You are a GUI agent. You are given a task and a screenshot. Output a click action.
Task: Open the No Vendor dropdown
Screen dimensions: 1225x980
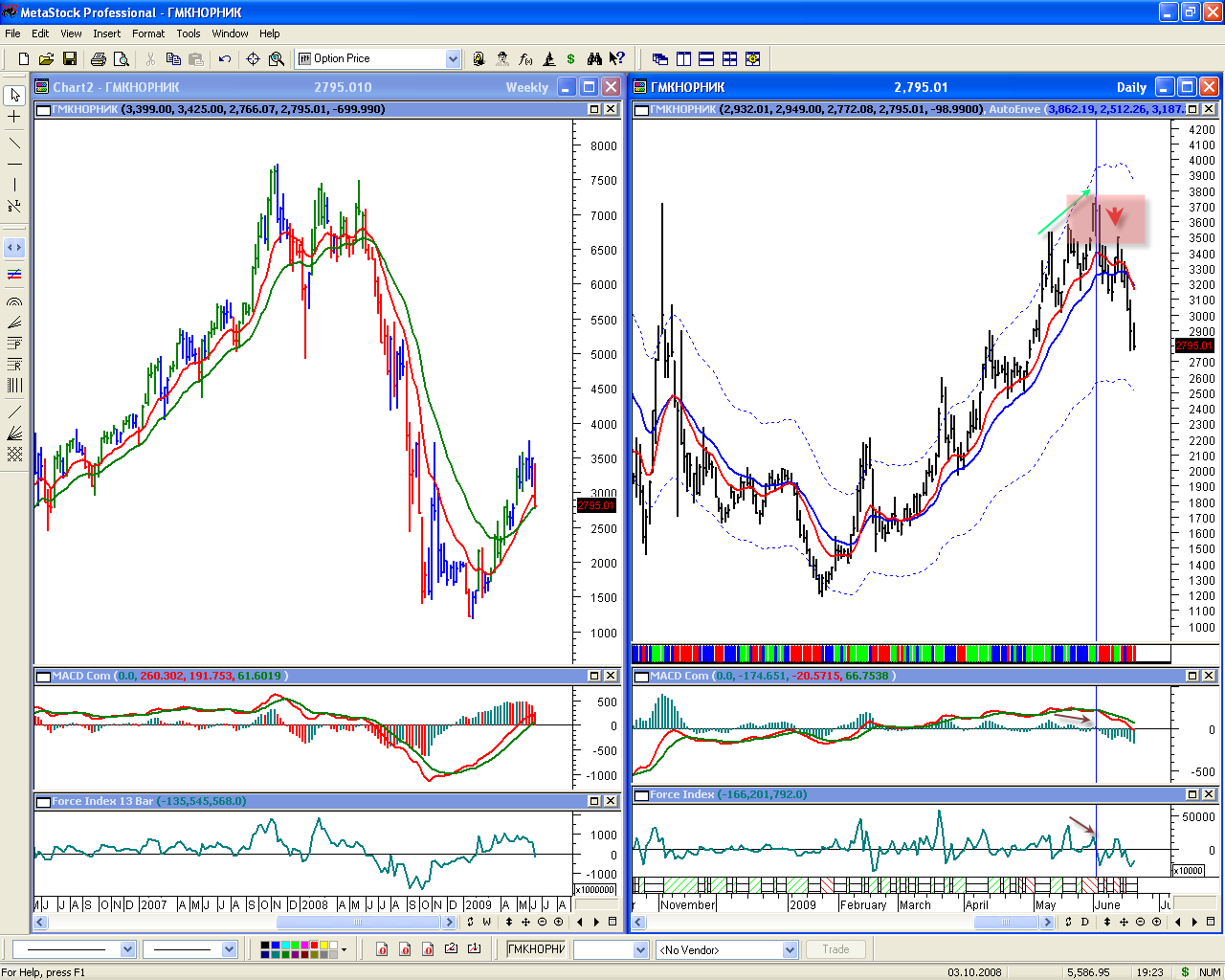click(x=790, y=949)
